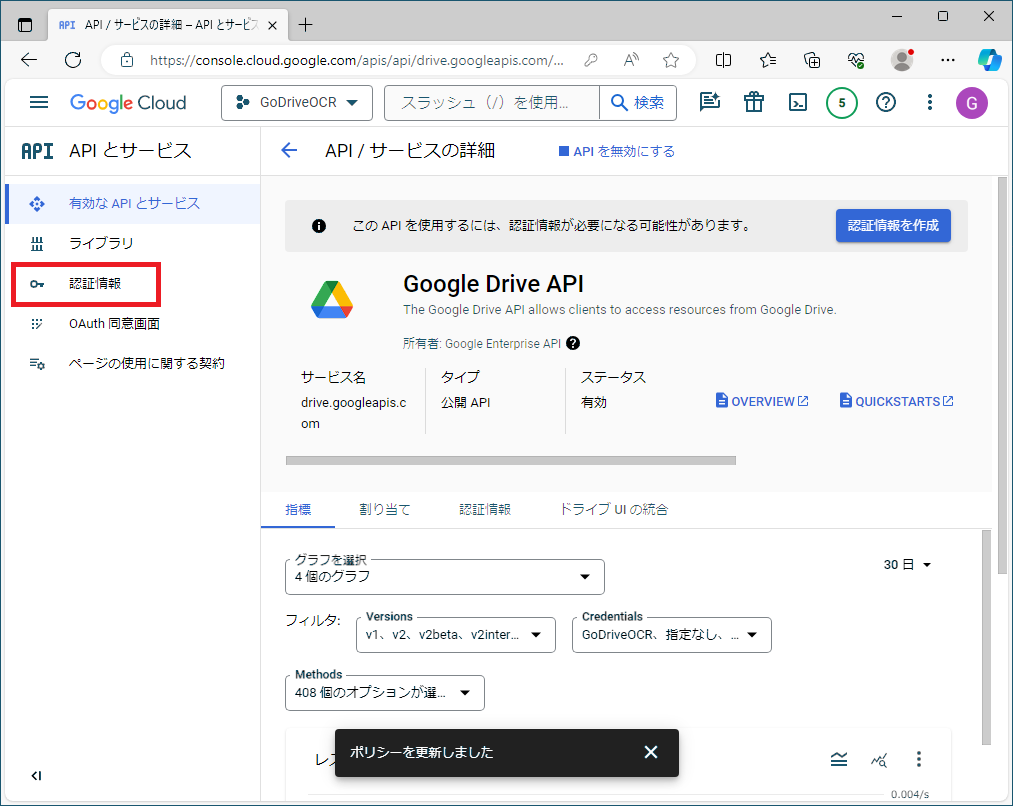Activate the Cloud Shell terminal icon

click(x=798, y=102)
